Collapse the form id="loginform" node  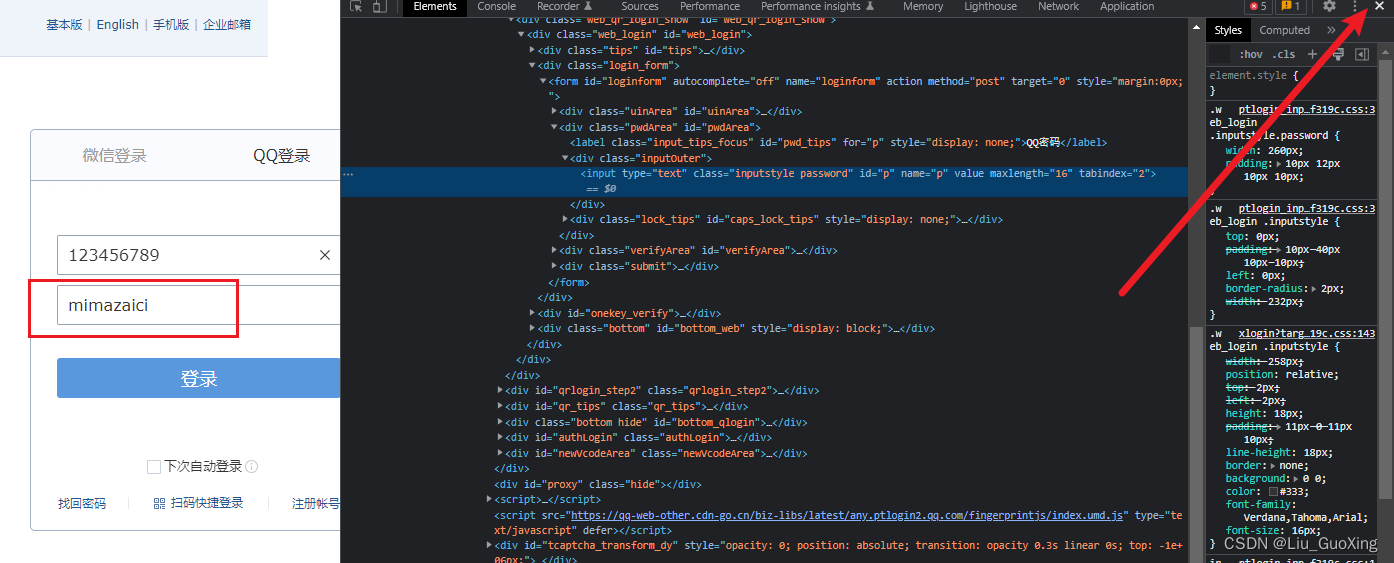click(x=543, y=81)
